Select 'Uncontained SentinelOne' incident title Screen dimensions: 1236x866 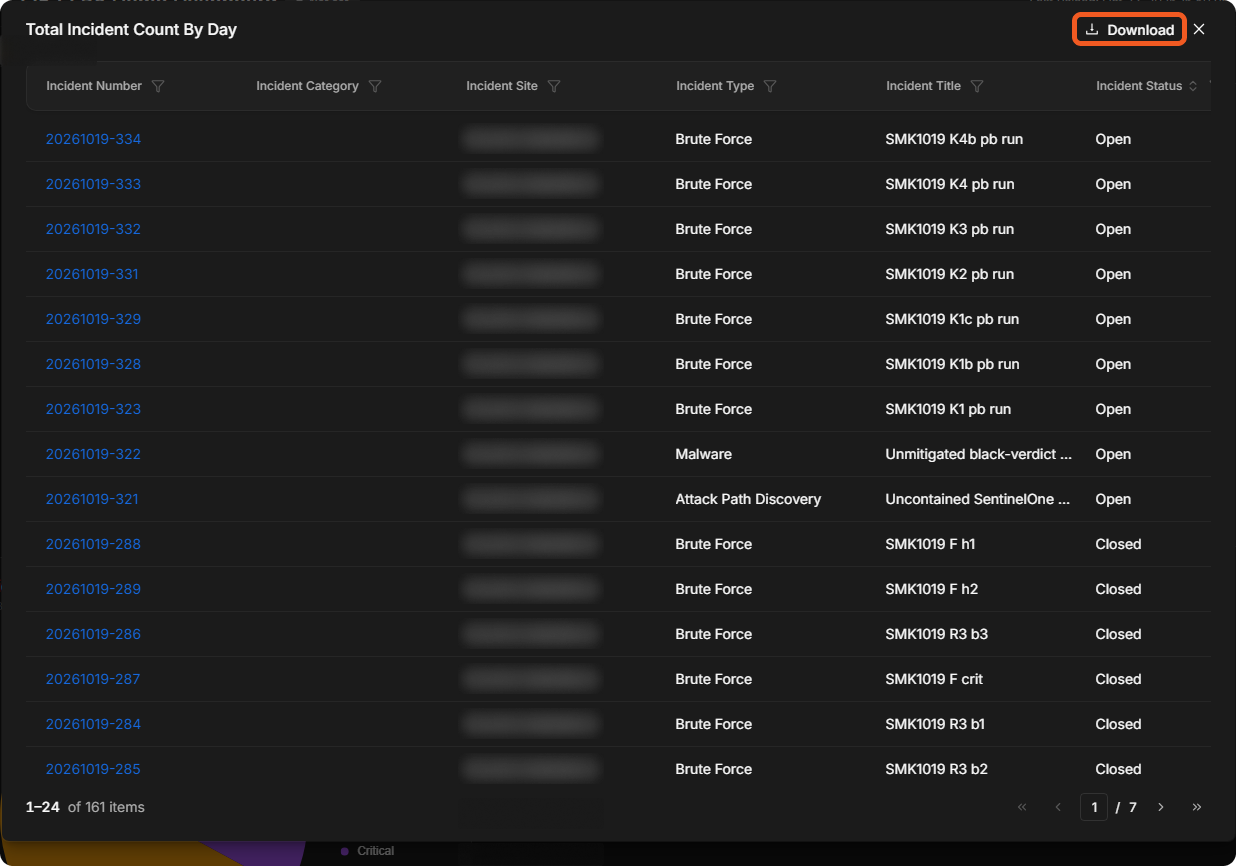979,499
